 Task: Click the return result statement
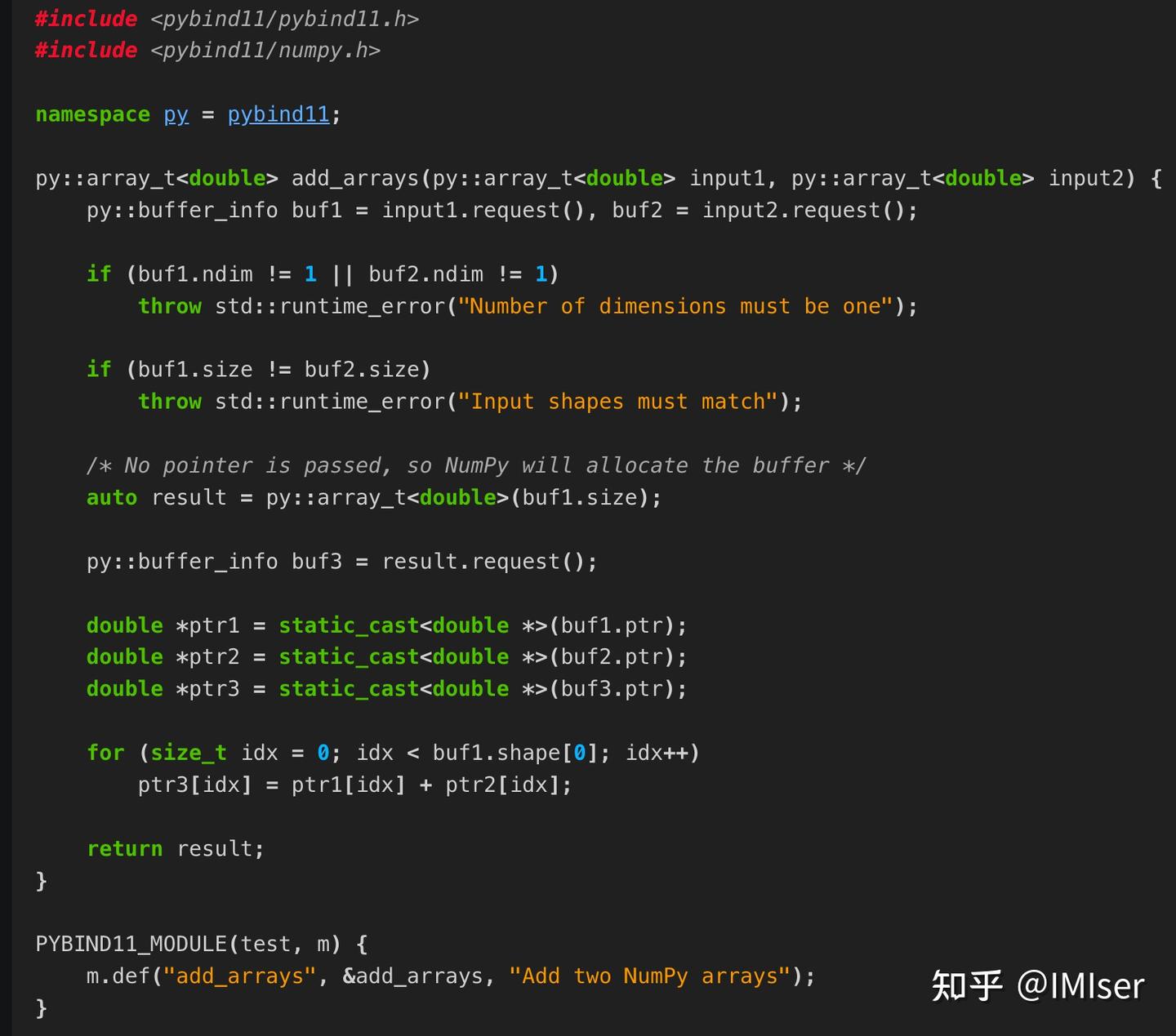tap(176, 848)
